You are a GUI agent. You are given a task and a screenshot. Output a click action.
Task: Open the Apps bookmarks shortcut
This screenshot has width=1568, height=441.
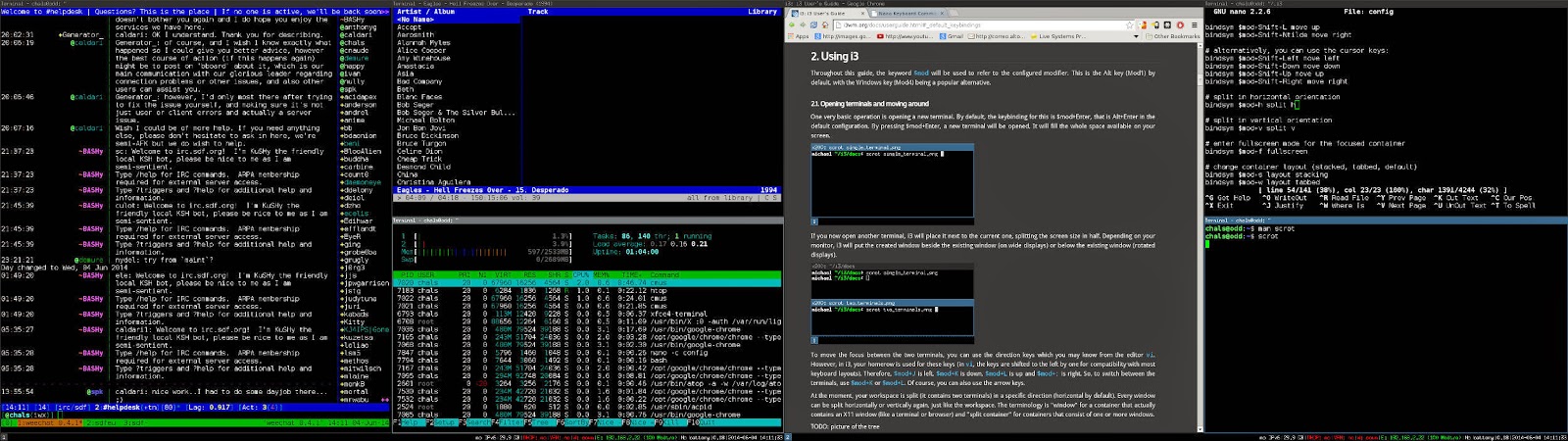798,36
